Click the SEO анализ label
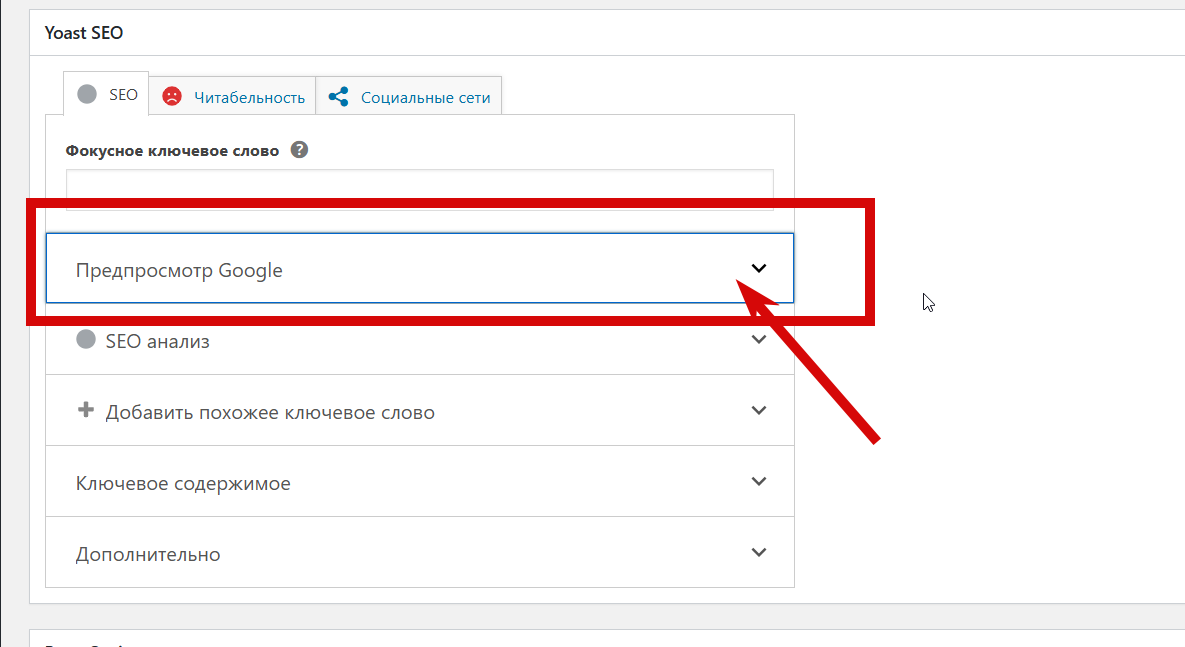 [157, 342]
